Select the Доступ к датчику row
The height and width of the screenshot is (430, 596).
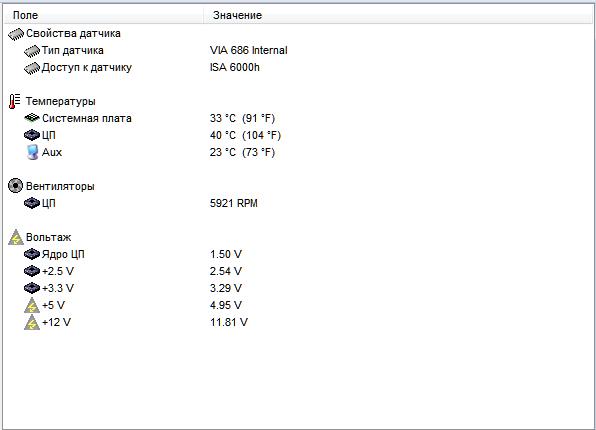tap(298, 67)
